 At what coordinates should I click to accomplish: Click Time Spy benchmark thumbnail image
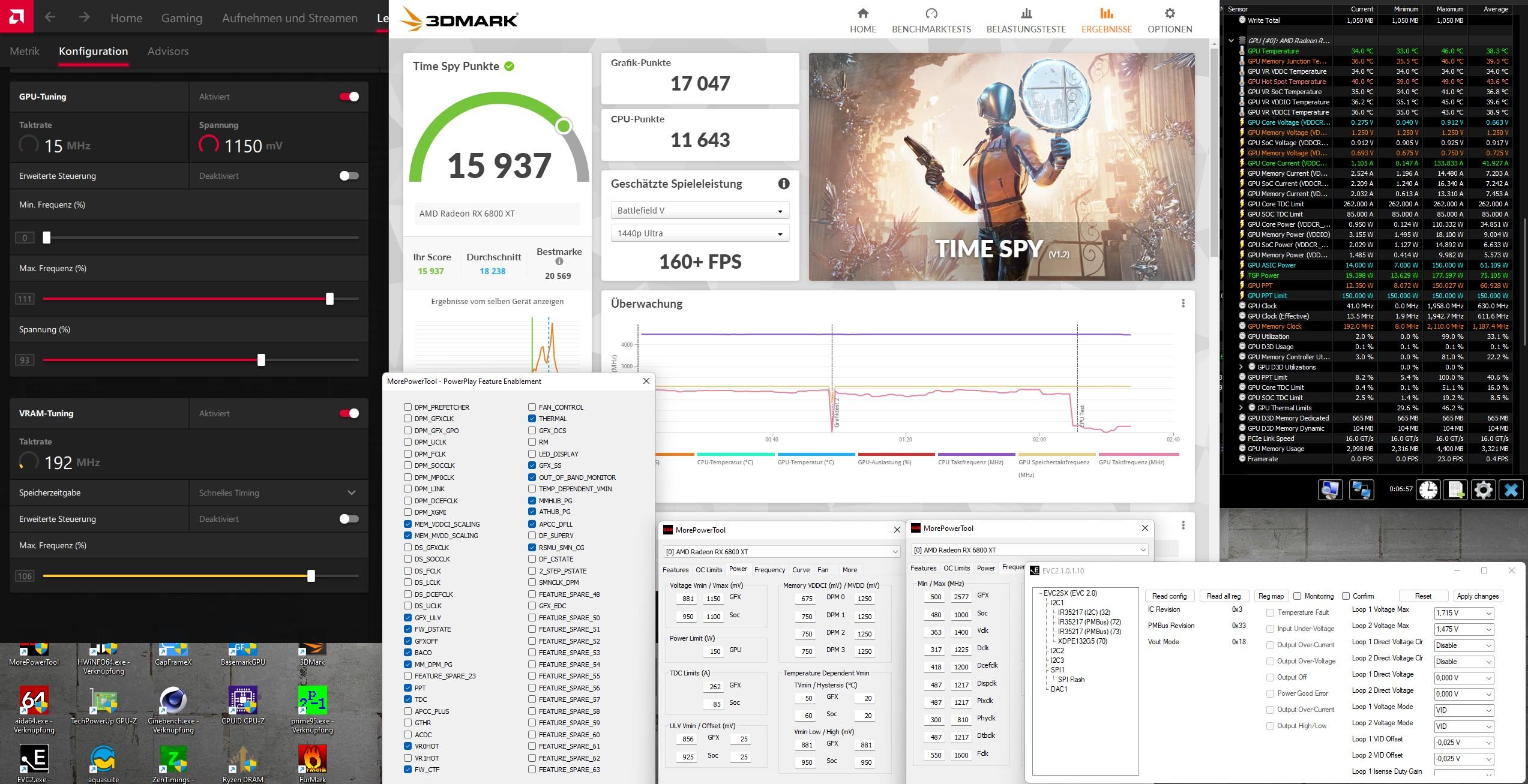(1001, 167)
